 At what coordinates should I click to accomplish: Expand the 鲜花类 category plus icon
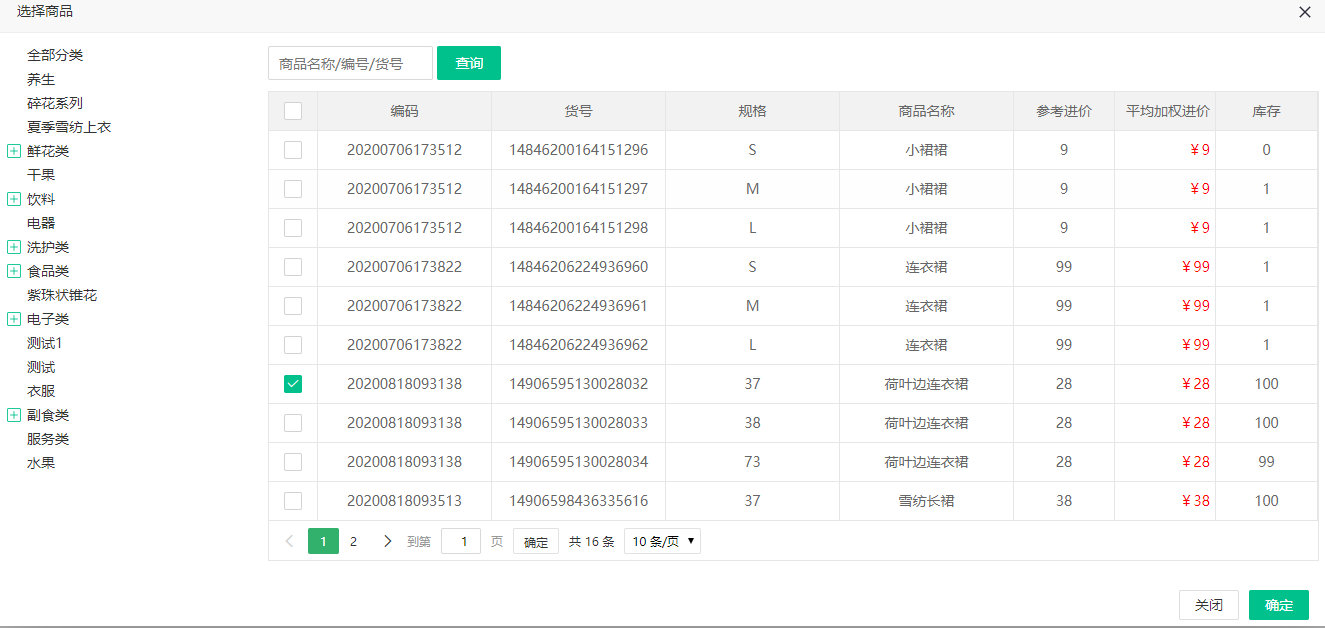(14, 151)
